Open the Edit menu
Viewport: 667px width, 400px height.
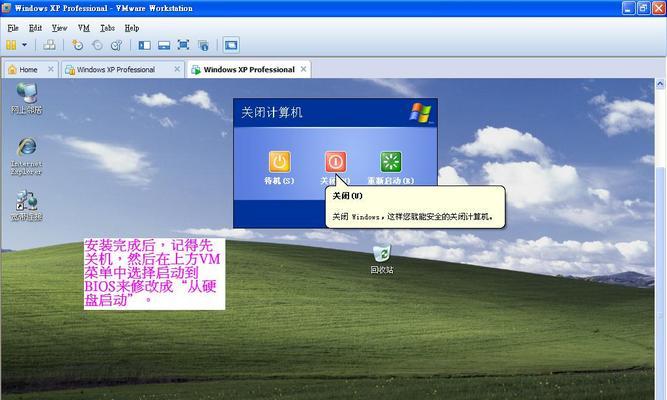tap(35, 28)
